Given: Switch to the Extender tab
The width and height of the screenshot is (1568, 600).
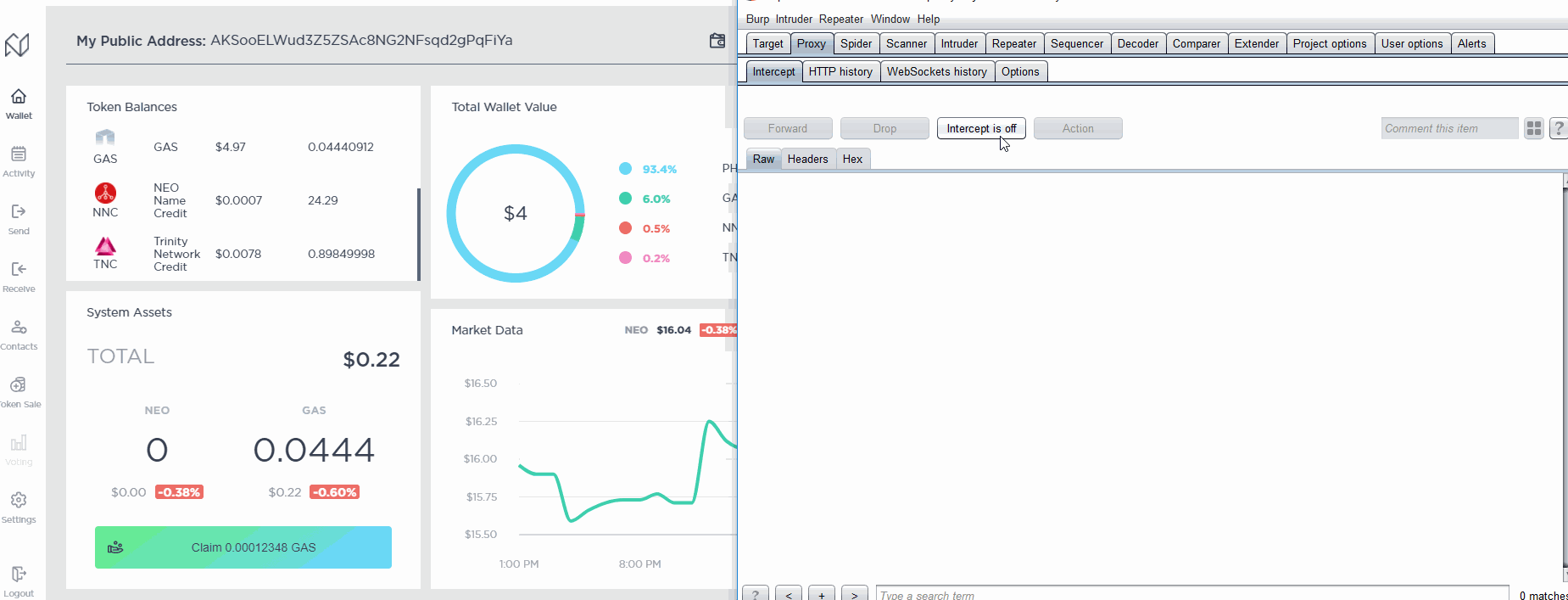Looking at the screenshot, I should (x=1257, y=43).
